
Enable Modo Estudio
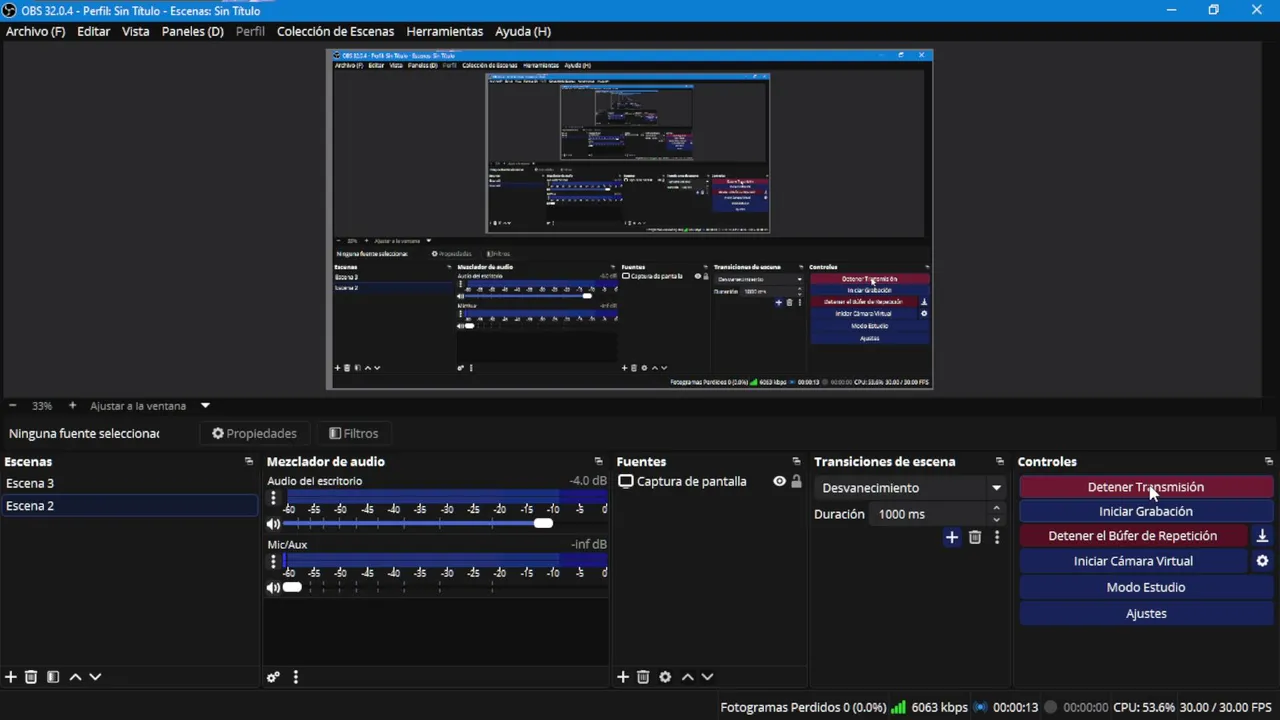coord(1145,587)
